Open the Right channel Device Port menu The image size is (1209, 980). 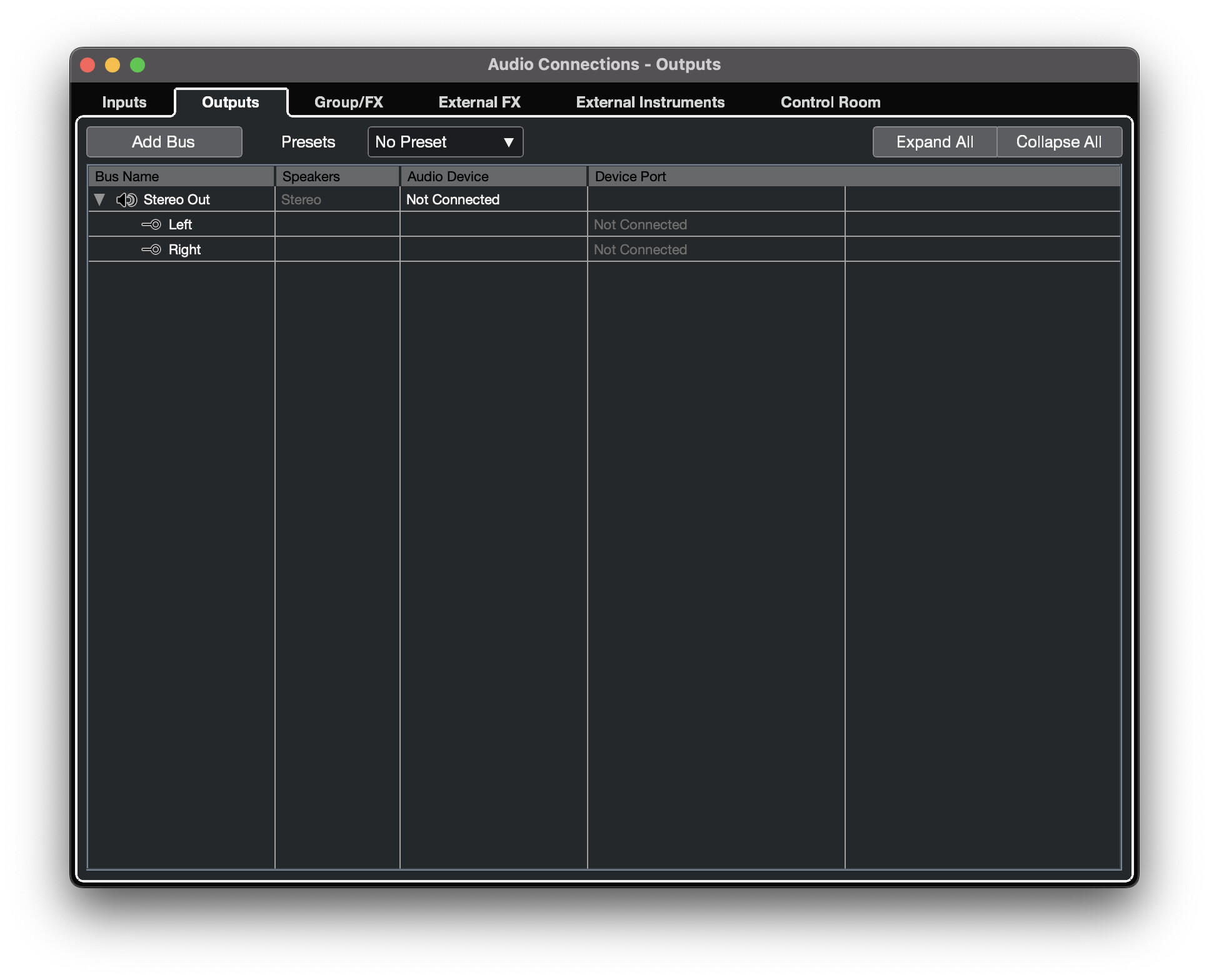click(640, 250)
